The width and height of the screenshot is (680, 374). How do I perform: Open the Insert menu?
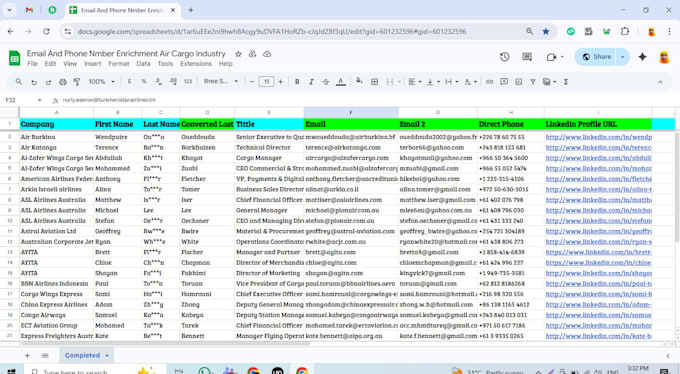92,64
